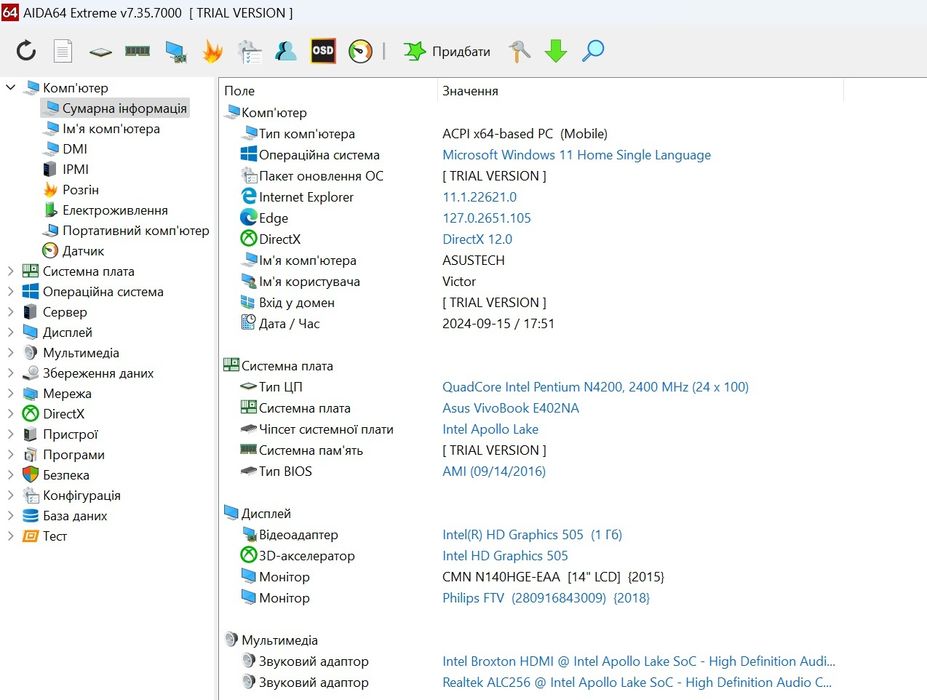This screenshot has width=927, height=700.
Task: Expand the DirectX tree node
Action: coord(11,414)
